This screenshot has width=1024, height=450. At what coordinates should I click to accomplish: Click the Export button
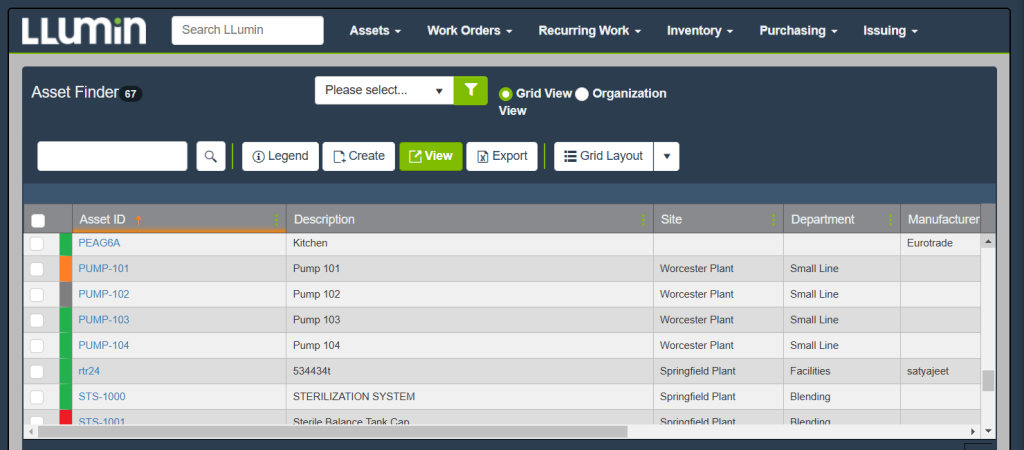tap(502, 156)
